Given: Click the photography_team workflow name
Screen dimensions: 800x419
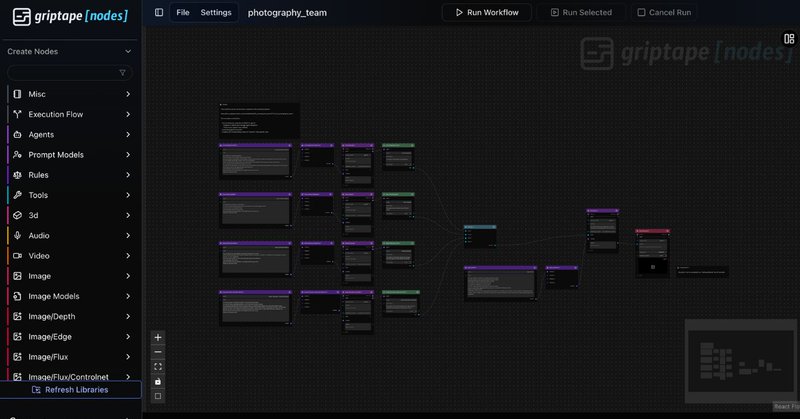Looking at the screenshot, I should click(287, 13).
